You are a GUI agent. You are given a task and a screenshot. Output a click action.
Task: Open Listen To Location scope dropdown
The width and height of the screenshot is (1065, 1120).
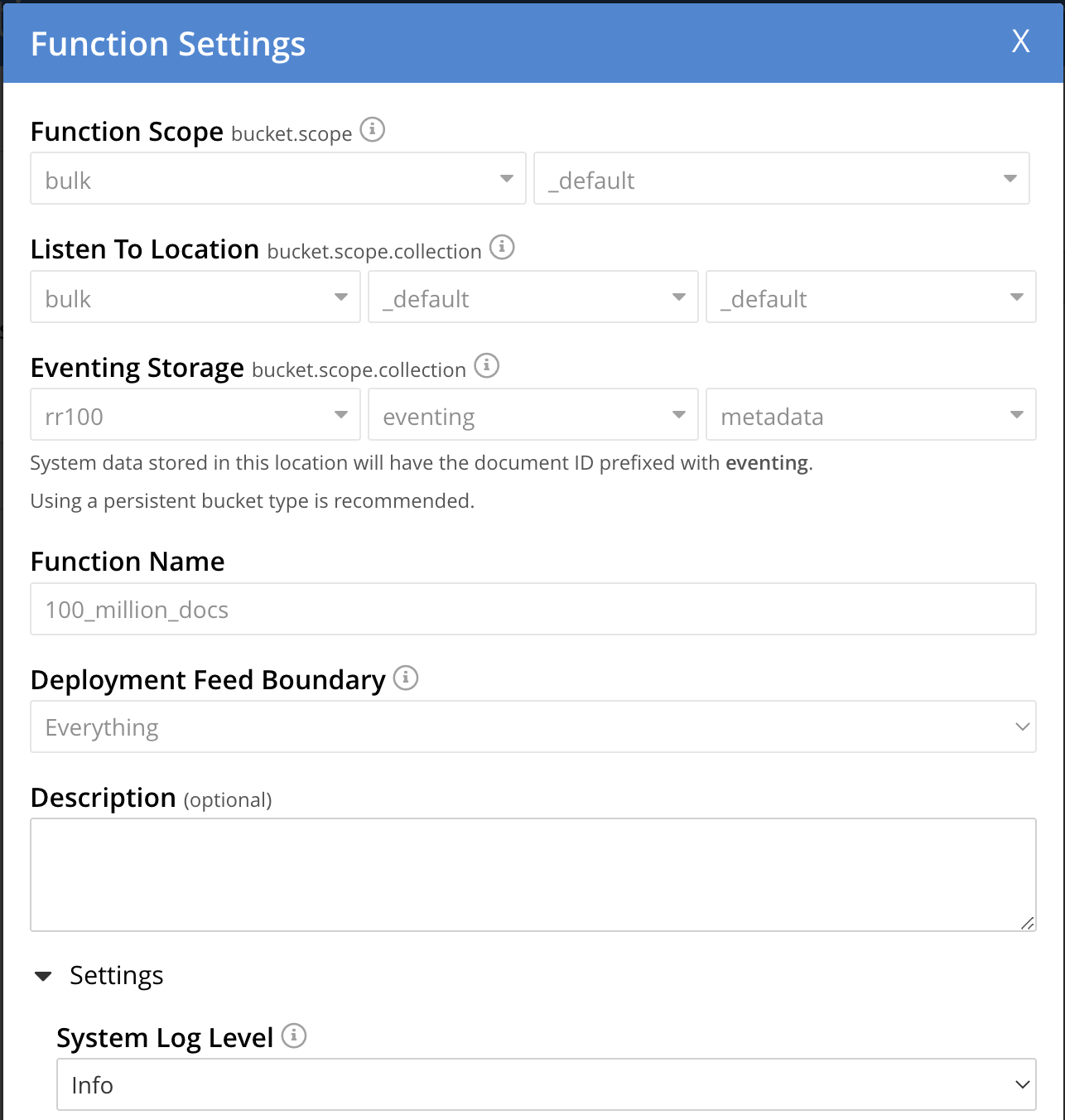532,297
